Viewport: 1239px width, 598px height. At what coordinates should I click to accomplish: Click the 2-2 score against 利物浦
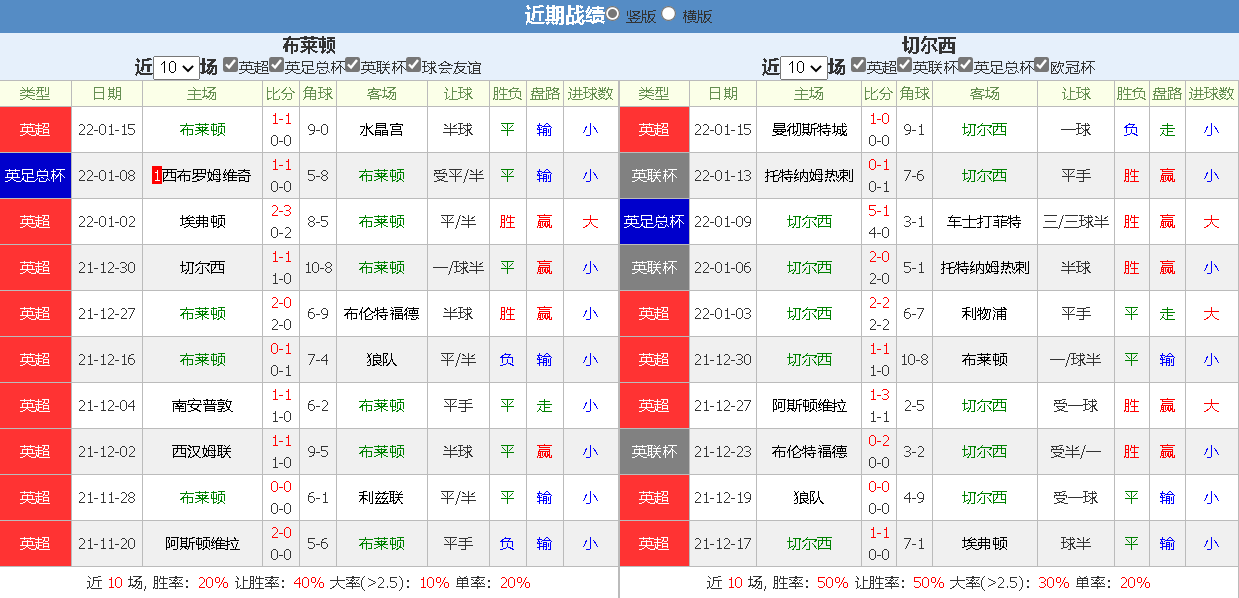tap(879, 302)
